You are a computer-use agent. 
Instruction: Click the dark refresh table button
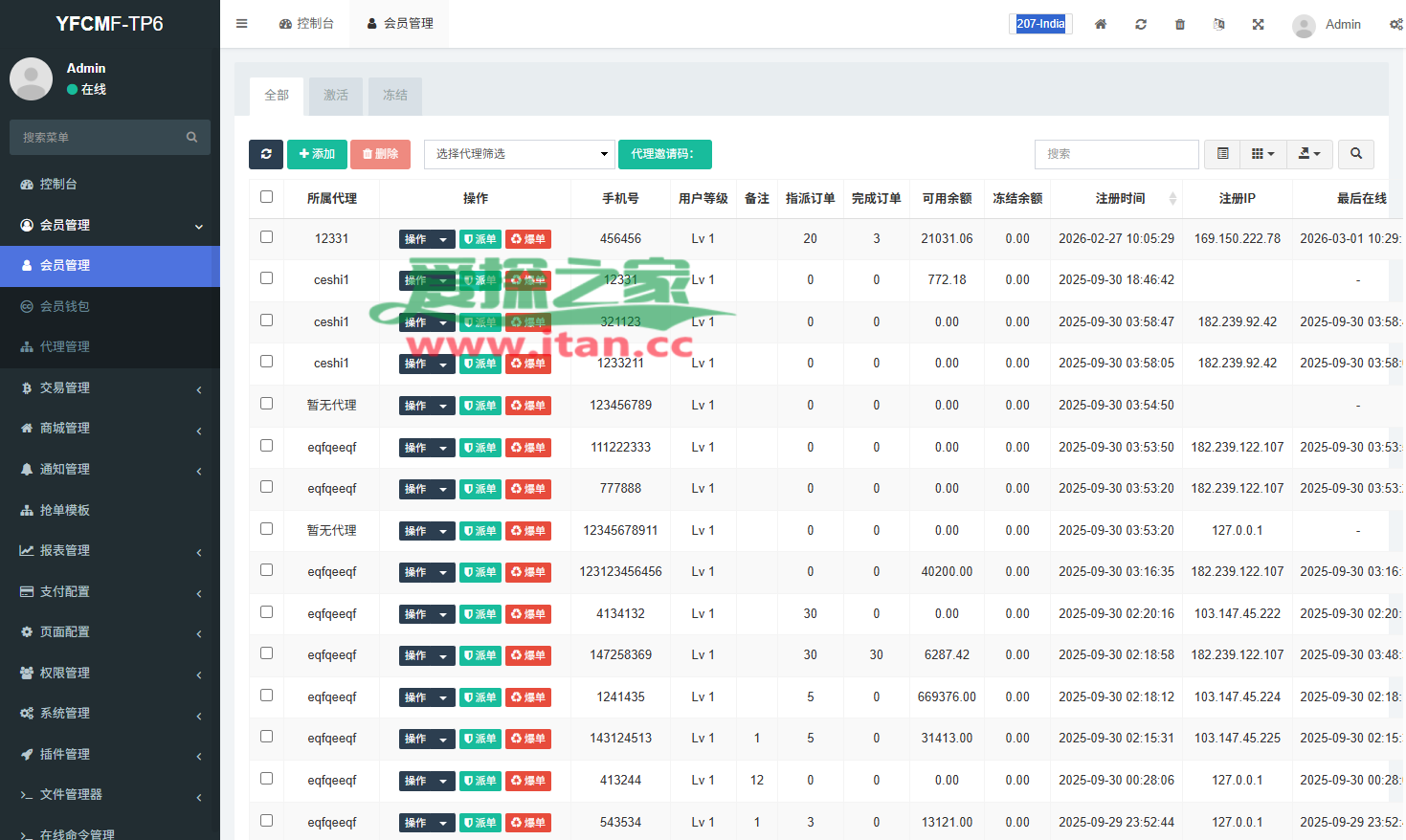266,154
